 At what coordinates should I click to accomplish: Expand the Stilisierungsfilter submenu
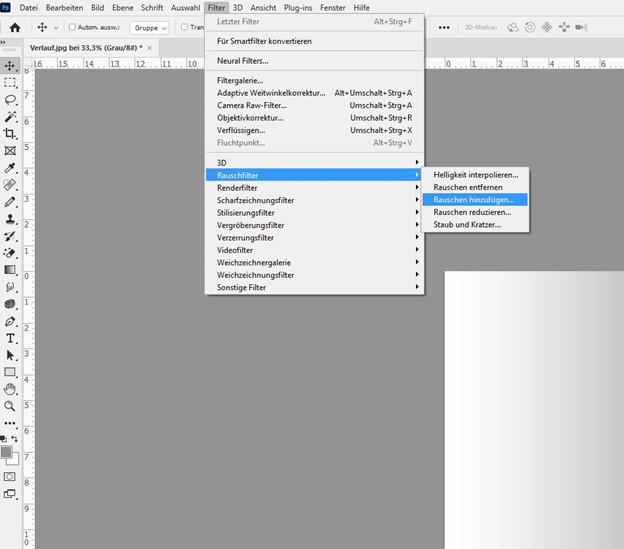tap(314, 213)
